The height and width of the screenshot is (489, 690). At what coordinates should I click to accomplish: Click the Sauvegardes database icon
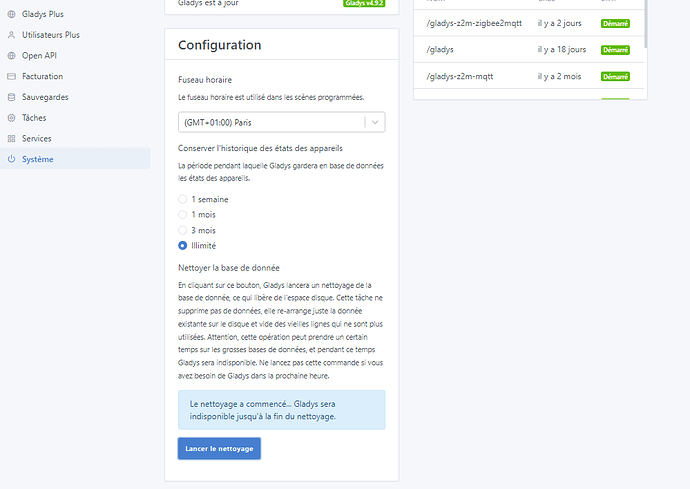11,97
